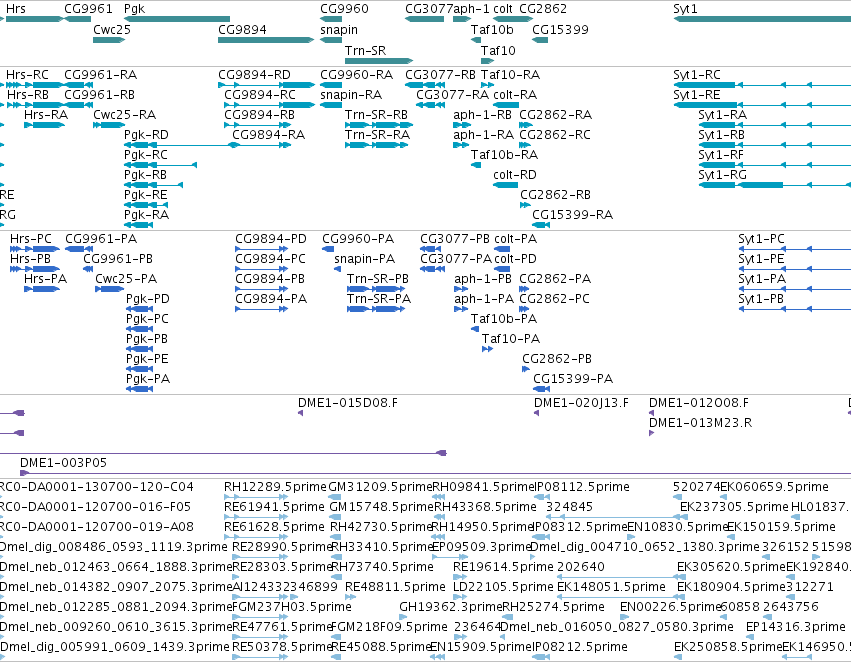Click the snapin-RA transcript label
Screen dimensions: 851x662
[351, 94]
